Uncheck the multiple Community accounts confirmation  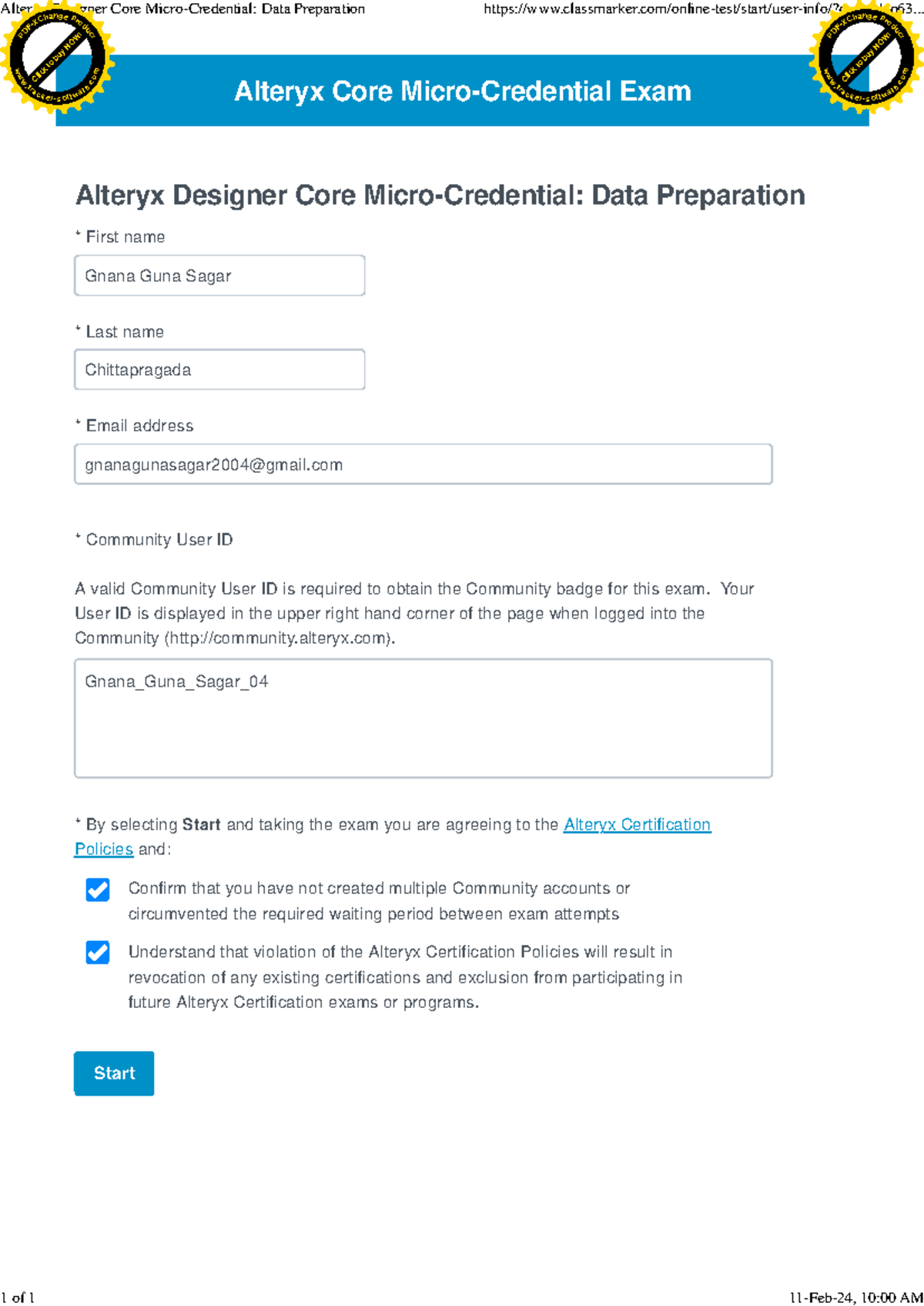96,891
